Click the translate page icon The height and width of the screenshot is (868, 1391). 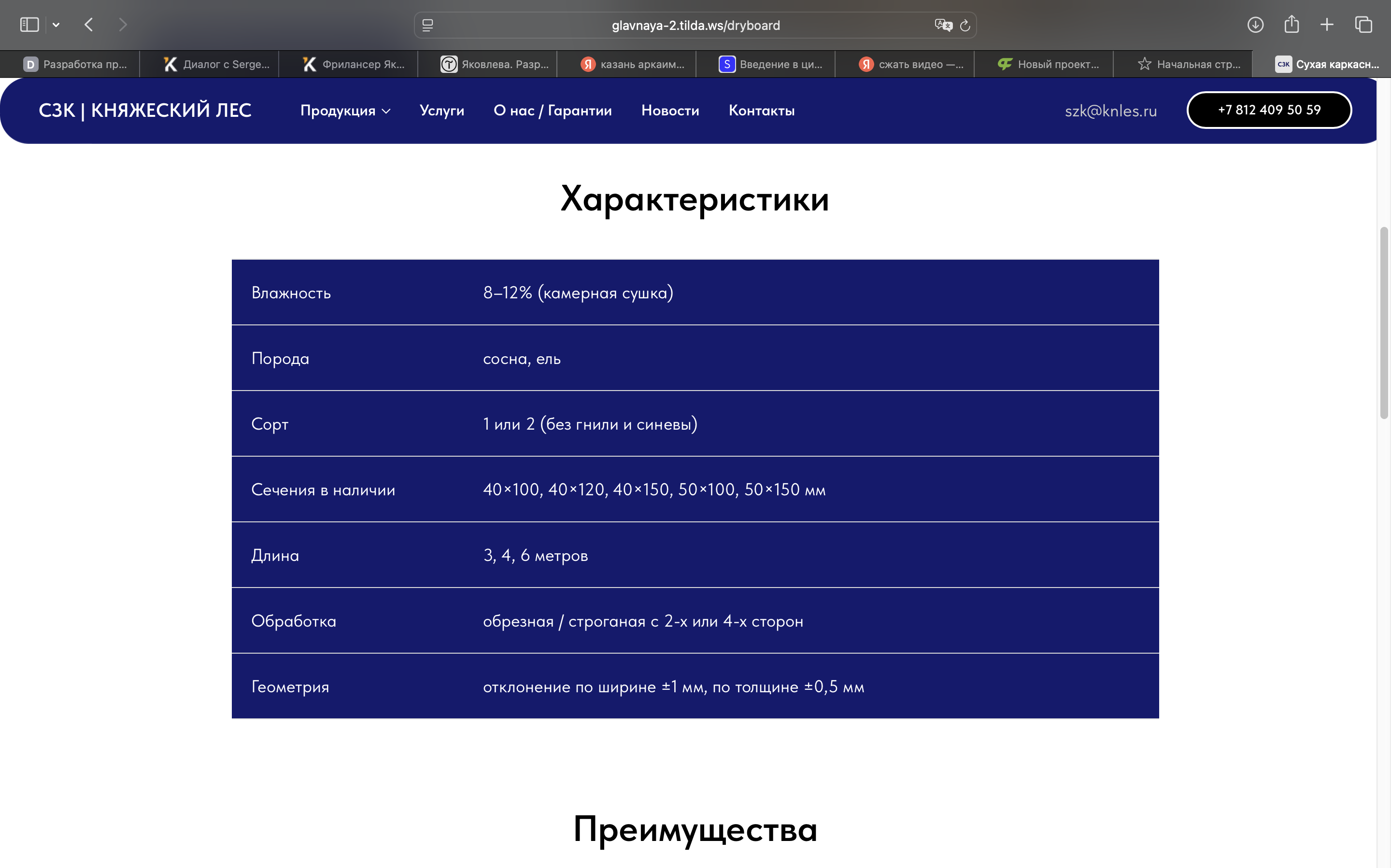tap(943, 25)
